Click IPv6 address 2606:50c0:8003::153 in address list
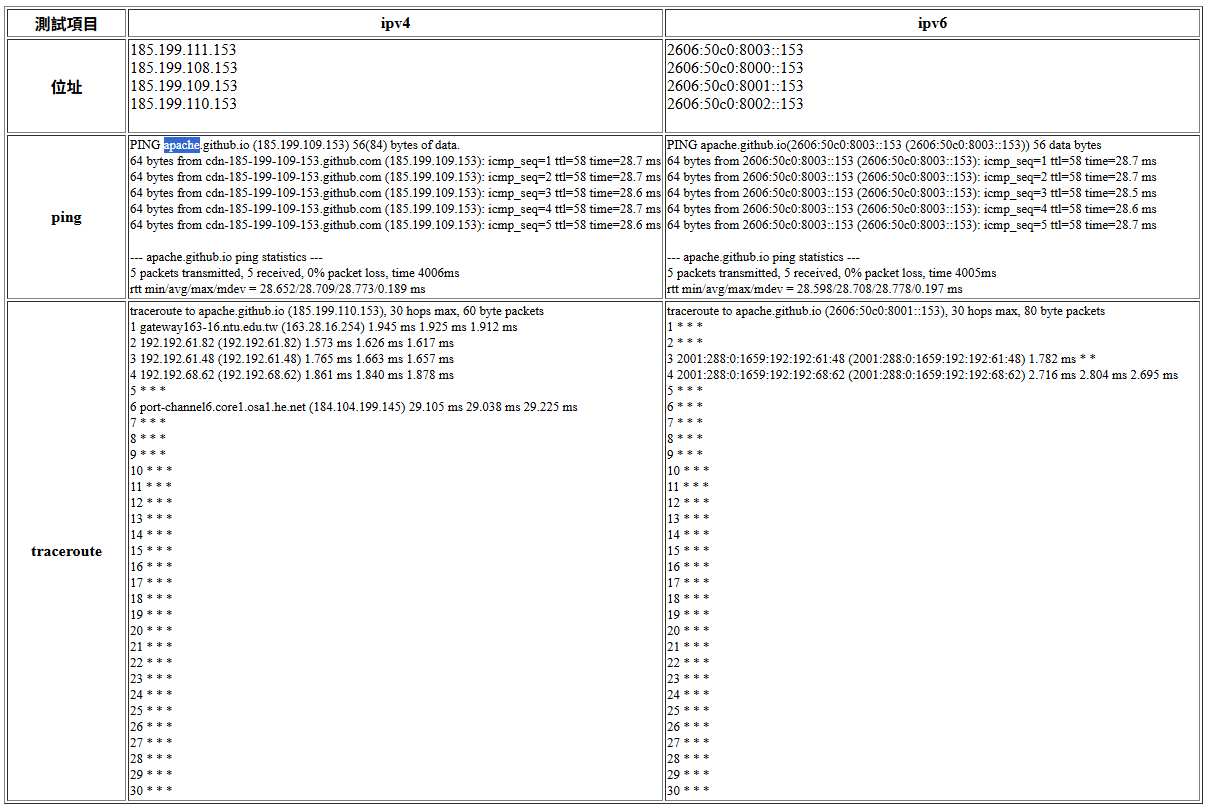The height and width of the screenshot is (808, 1208). click(735, 50)
